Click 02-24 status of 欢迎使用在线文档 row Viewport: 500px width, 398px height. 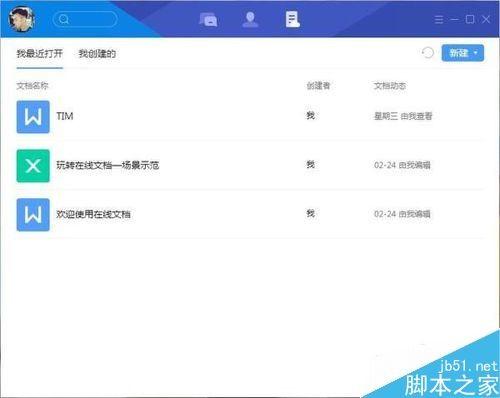pyautogui.click(x=402, y=214)
